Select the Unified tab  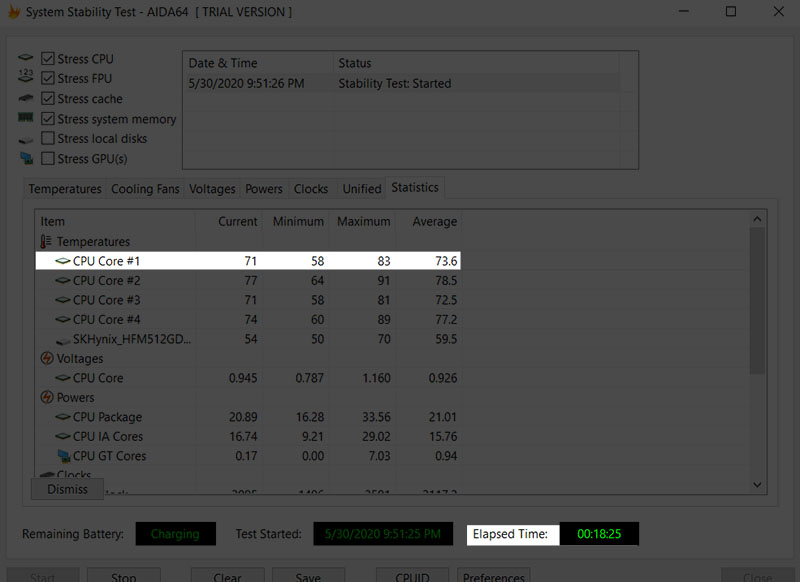362,189
